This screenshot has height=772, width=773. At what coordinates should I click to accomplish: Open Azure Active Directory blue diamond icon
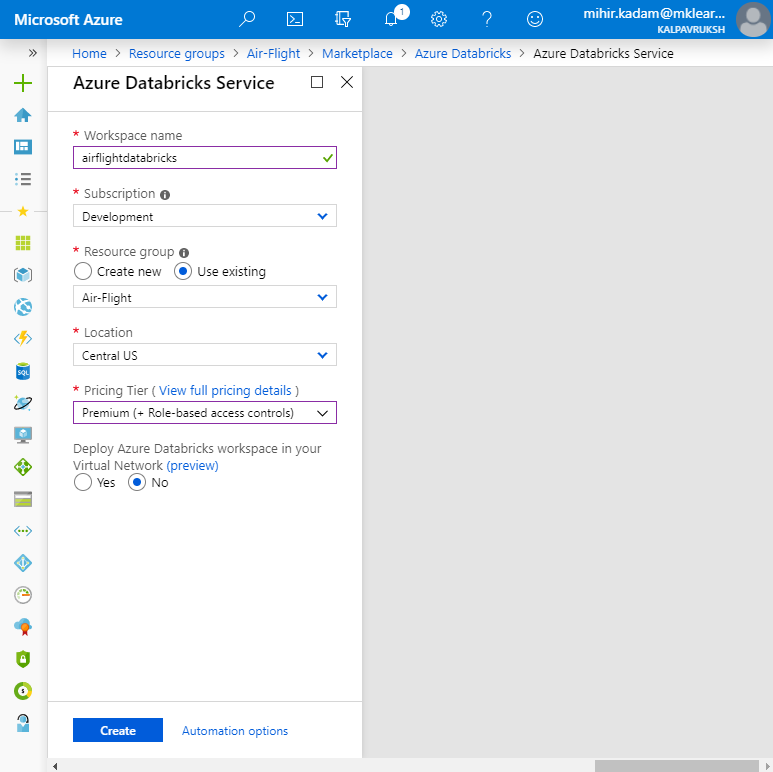tap(23, 563)
